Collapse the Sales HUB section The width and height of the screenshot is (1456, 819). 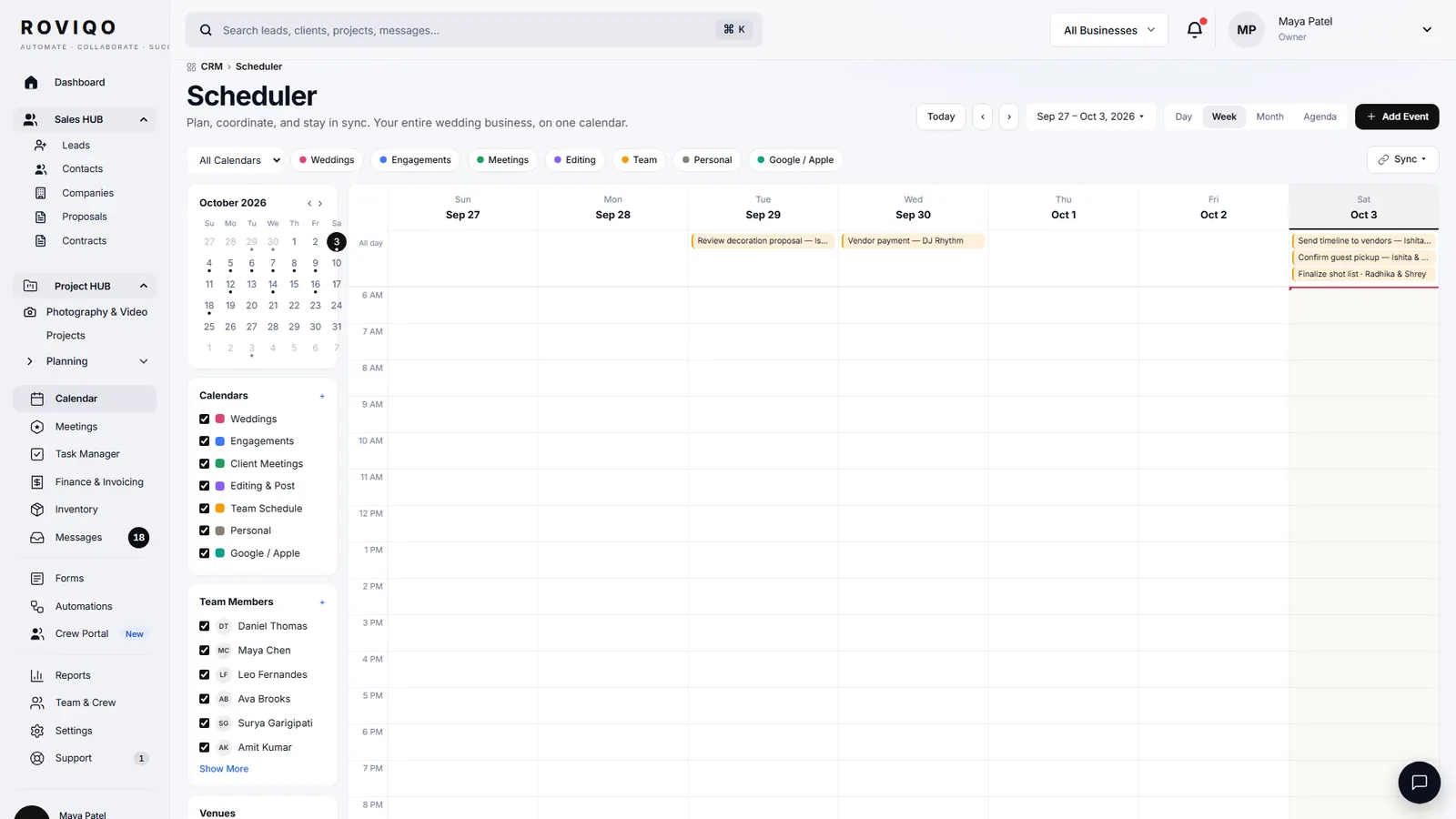[x=143, y=119]
